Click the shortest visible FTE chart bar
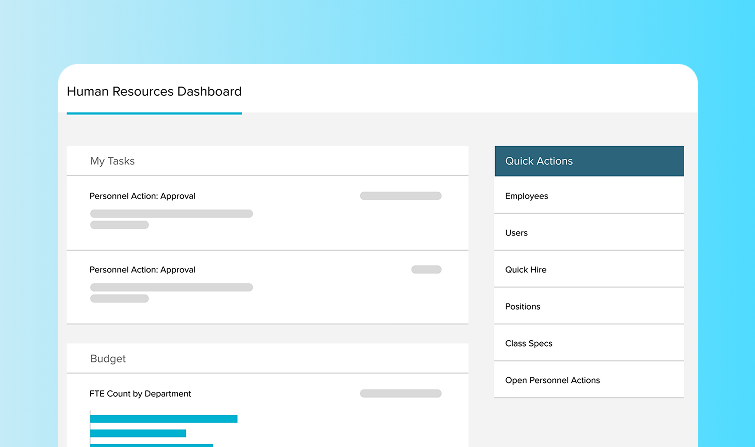The image size is (755, 447). (138, 434)
